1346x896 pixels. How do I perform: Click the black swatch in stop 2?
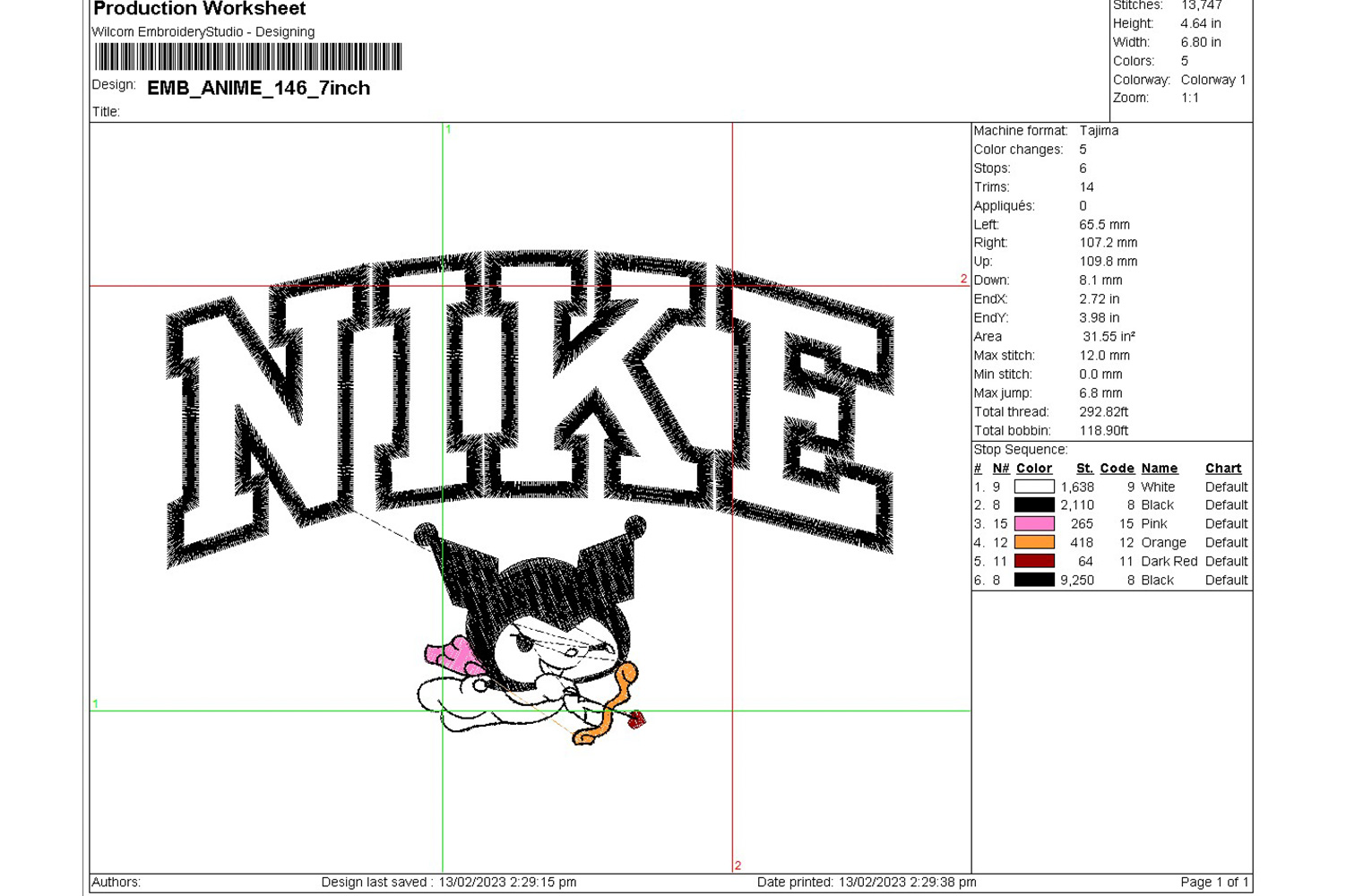(1034, 505)
